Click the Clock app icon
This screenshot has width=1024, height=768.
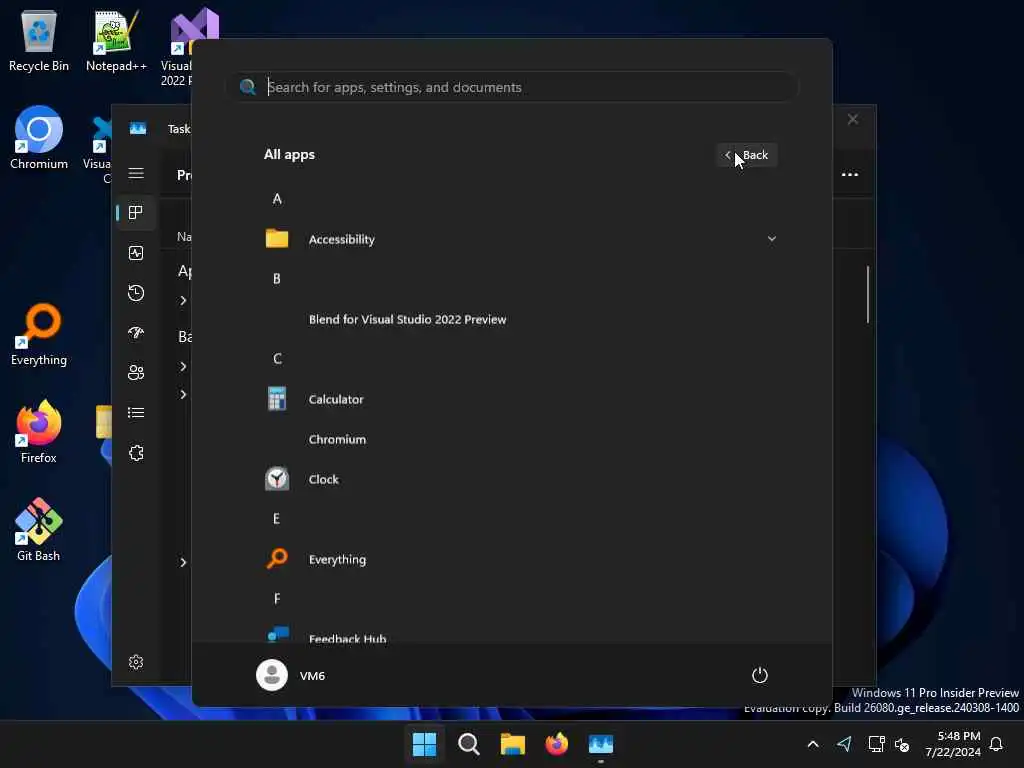277,479
